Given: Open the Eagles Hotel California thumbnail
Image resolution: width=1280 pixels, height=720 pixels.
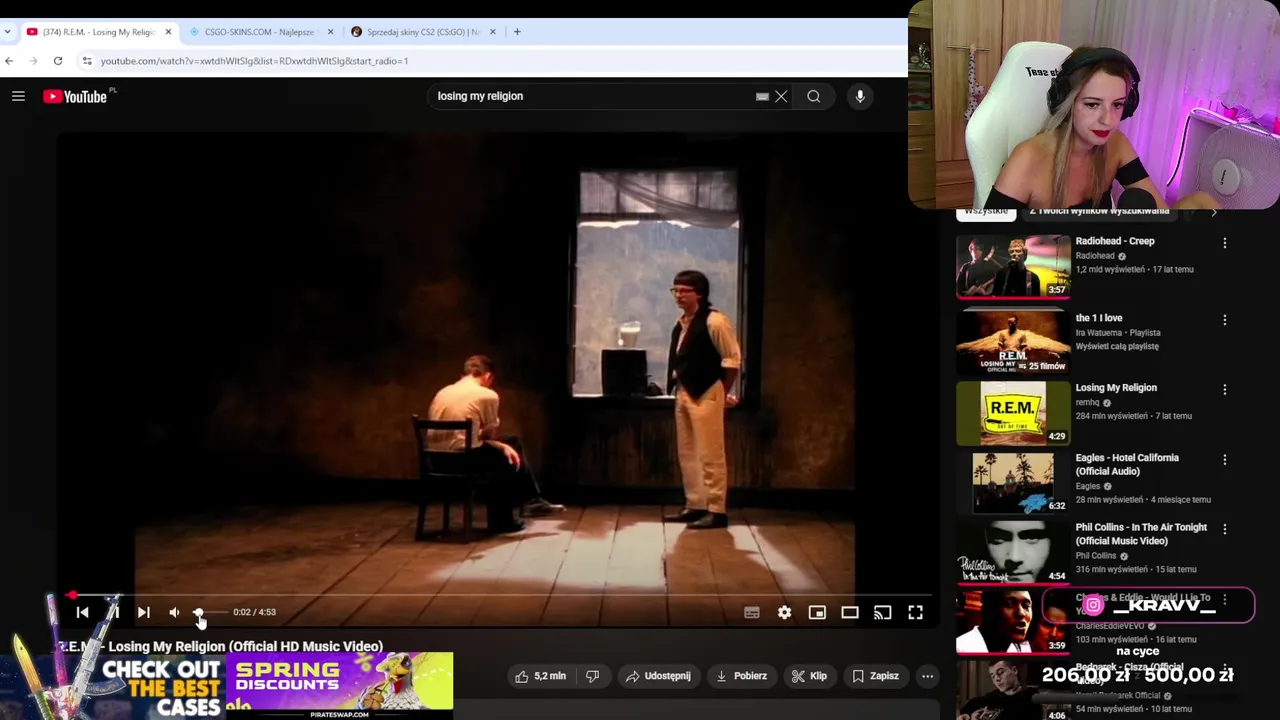Looking at the screenshot, I should 1013,483.
